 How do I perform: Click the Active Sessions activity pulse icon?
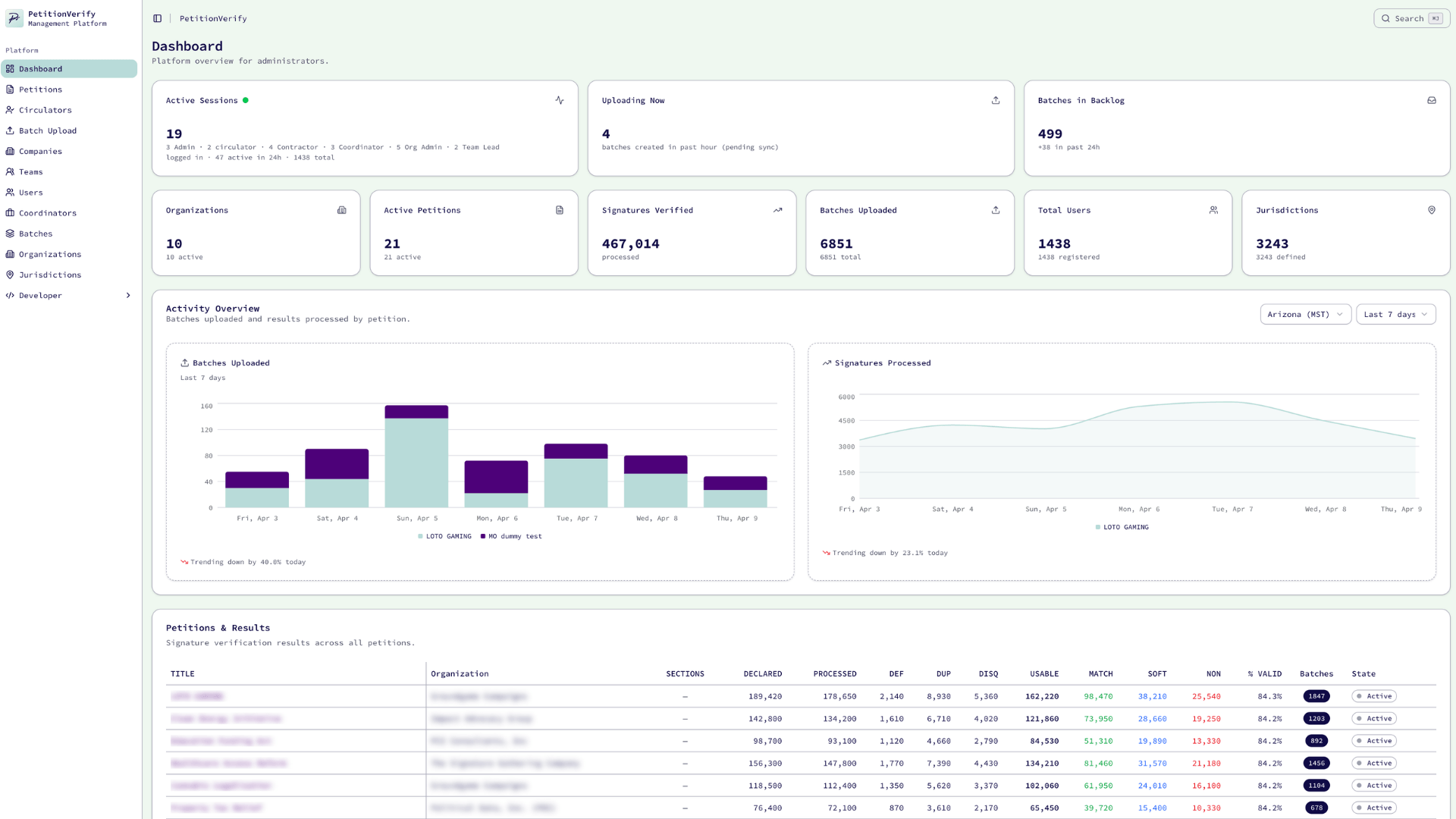tap(560, 100)
